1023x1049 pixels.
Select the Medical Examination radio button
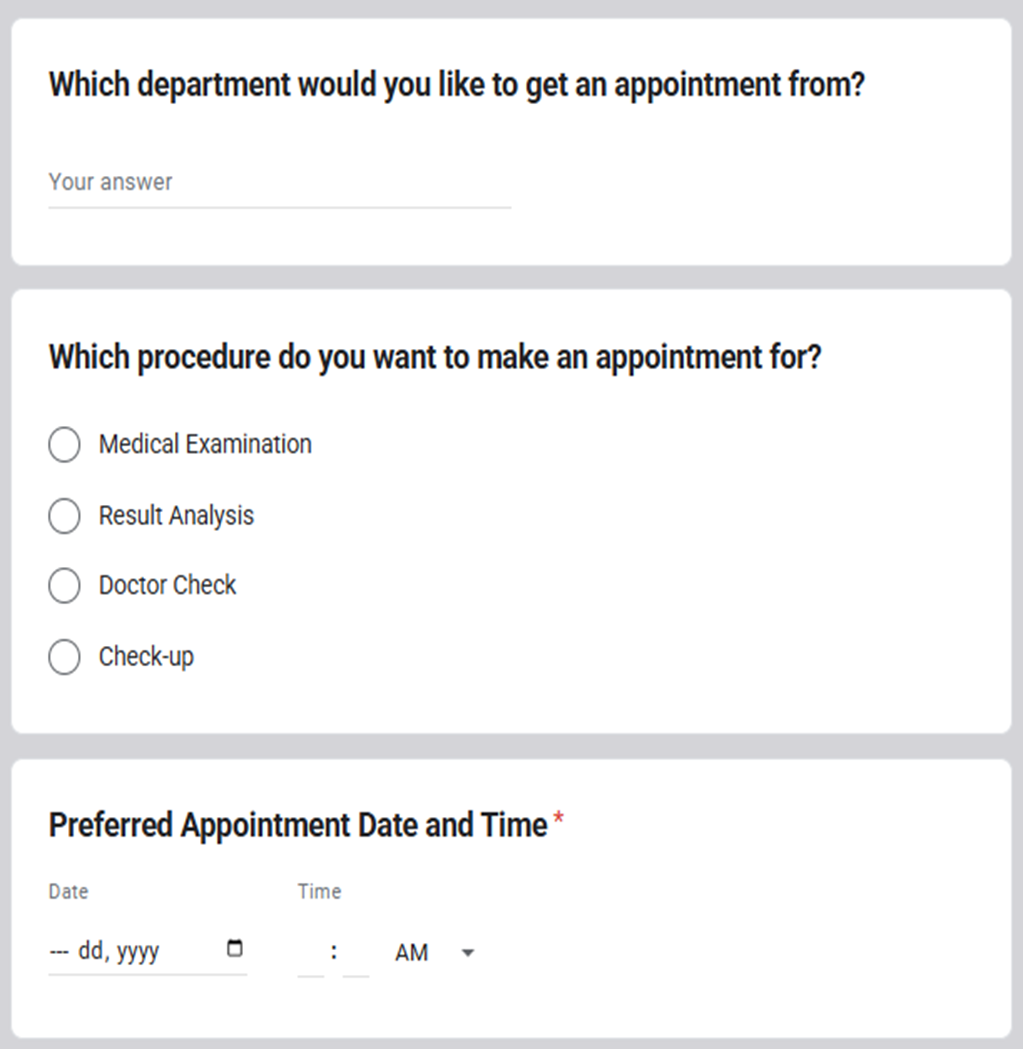click(64, 445)
